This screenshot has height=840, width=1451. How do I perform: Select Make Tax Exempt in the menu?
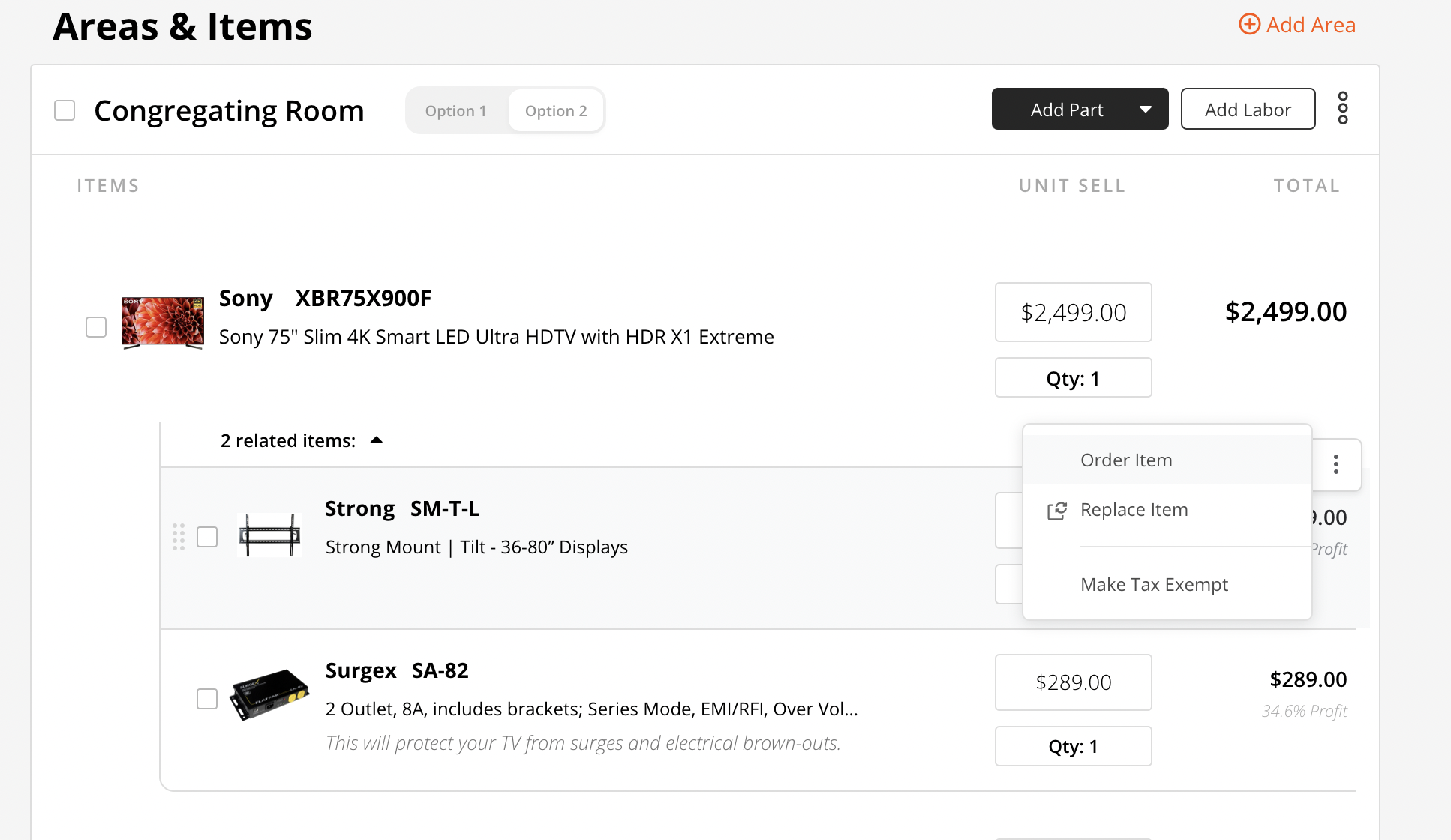tap(1167, 584)
